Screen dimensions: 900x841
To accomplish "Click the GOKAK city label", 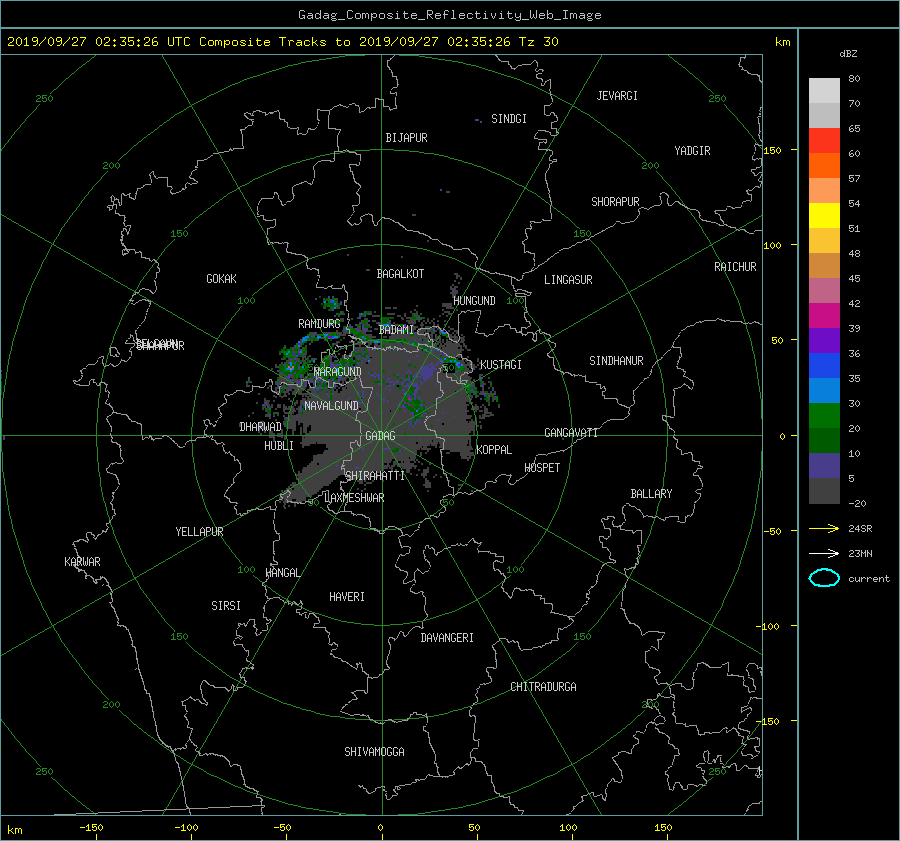I will [x=221, y=279].
